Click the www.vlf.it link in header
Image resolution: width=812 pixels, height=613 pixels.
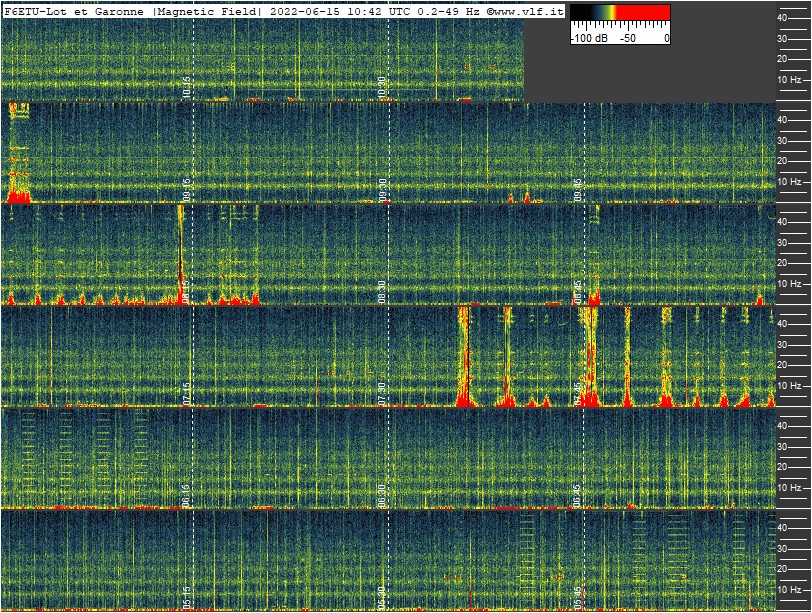click(528, 10)
